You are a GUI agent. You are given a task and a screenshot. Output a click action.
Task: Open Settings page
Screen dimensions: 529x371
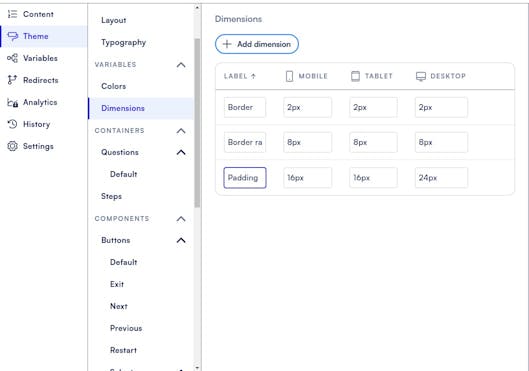[44, 146]
